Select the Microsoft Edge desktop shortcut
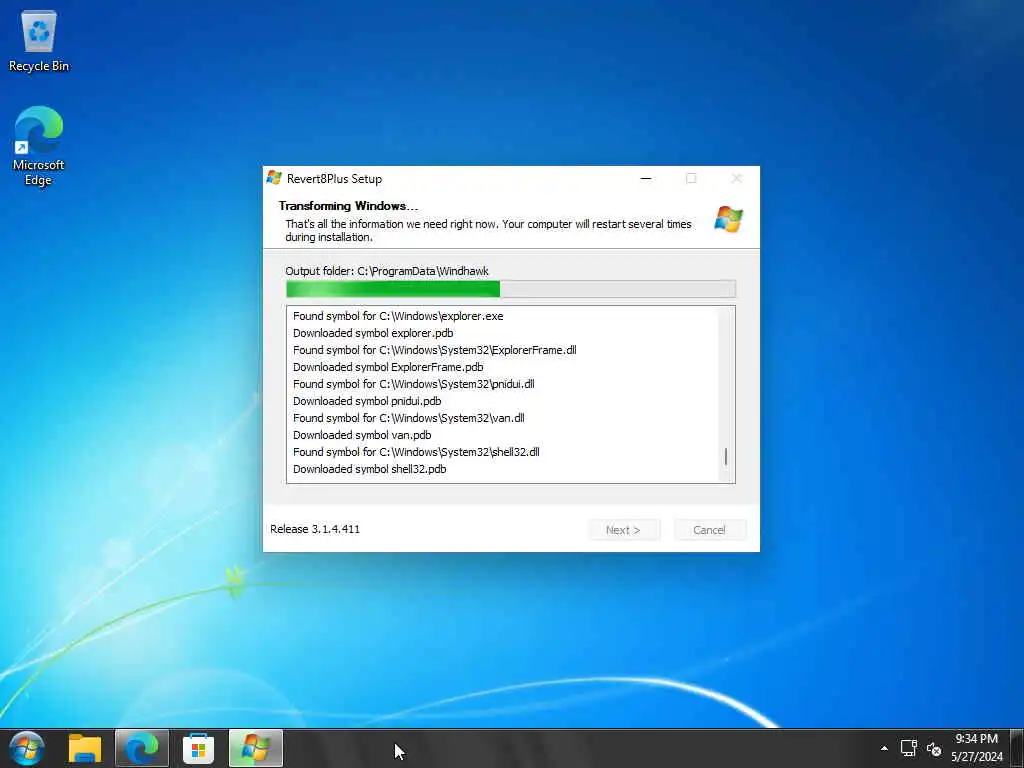1024x768 pixels. tap(38, 146)
